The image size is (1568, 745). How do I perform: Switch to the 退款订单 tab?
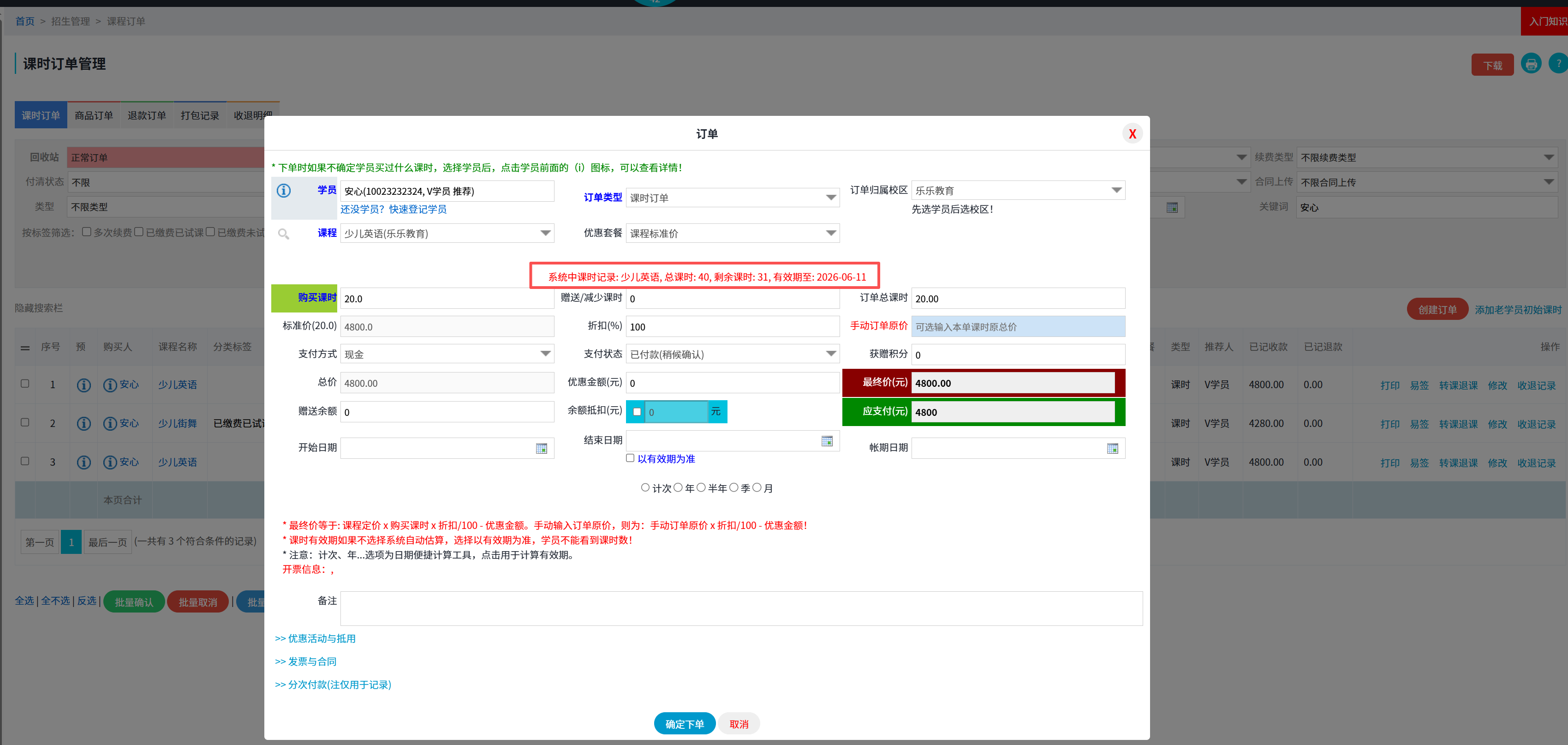pos(147,115)
